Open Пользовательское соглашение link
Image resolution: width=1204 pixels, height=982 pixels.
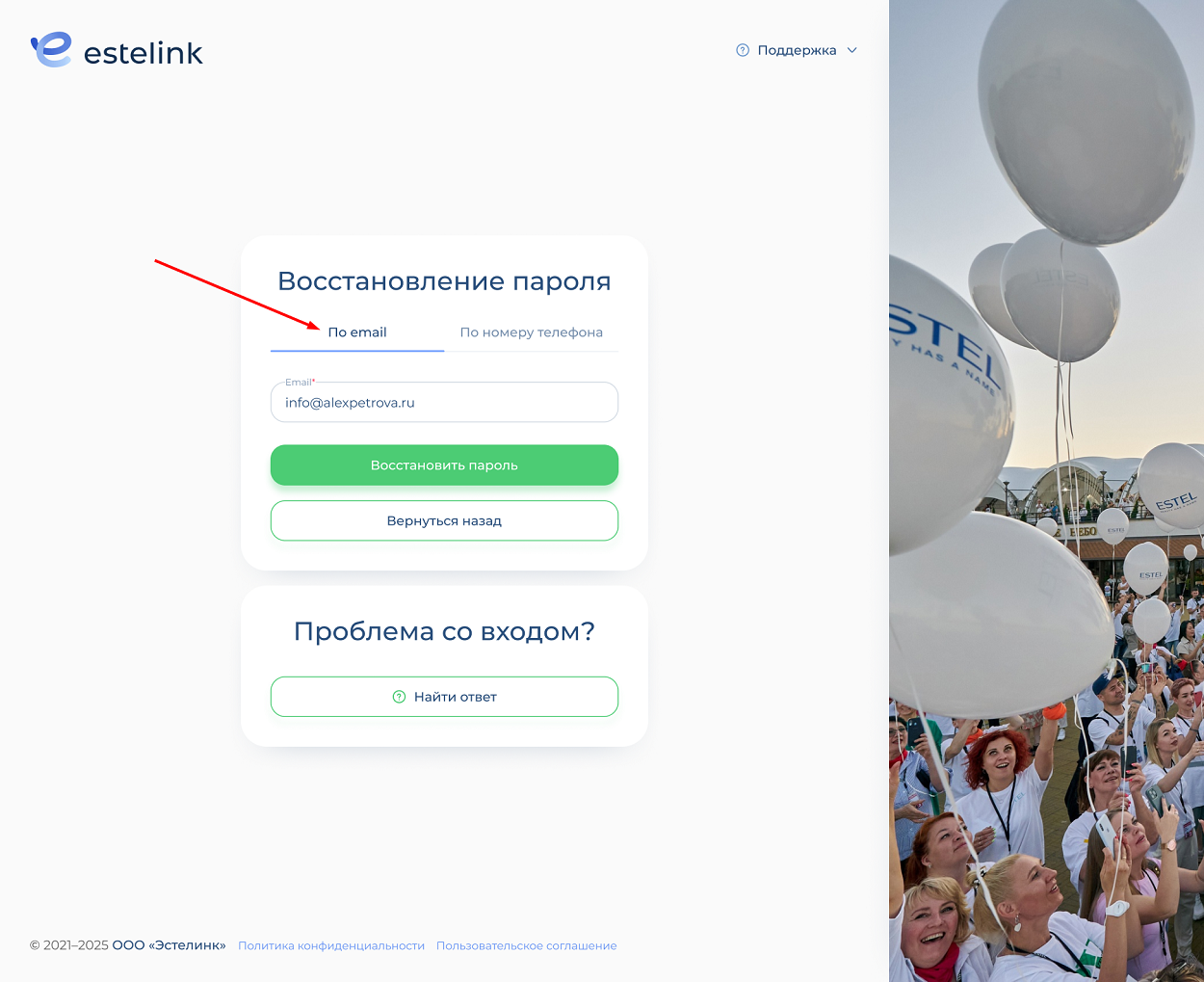tap(527, 946)
